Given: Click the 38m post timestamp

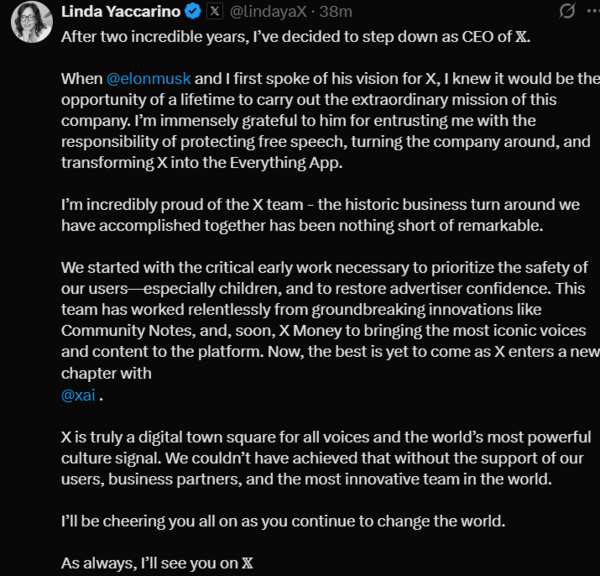Looking at the screenshot, I should (336, 12).
